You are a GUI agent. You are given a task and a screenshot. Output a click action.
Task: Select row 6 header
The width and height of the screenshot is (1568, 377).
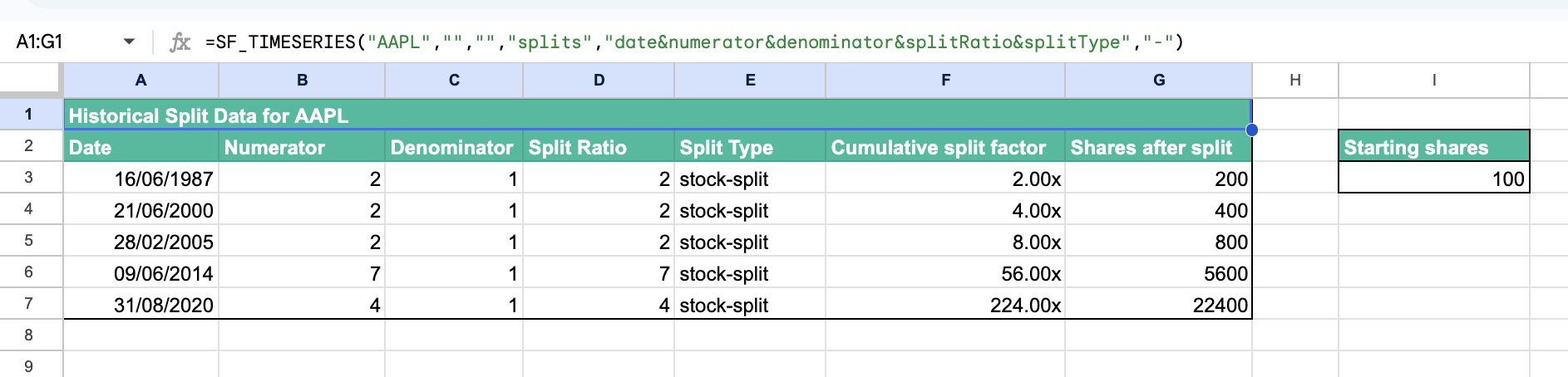29,272
